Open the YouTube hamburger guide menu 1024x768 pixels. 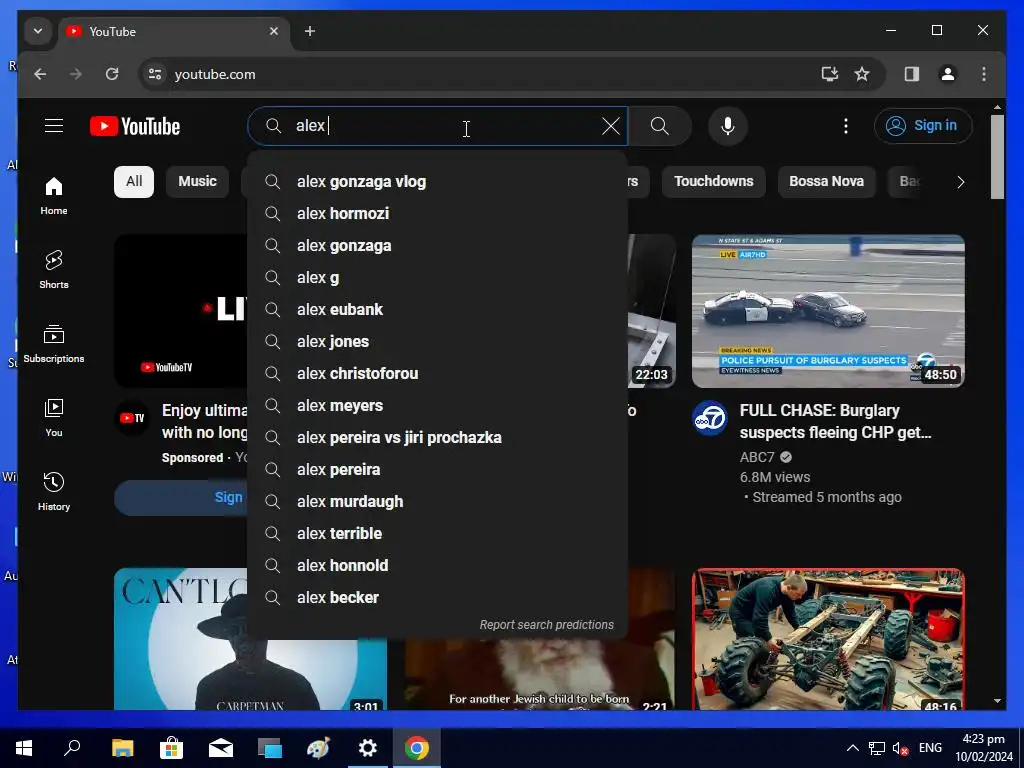(x=54, y=125)
